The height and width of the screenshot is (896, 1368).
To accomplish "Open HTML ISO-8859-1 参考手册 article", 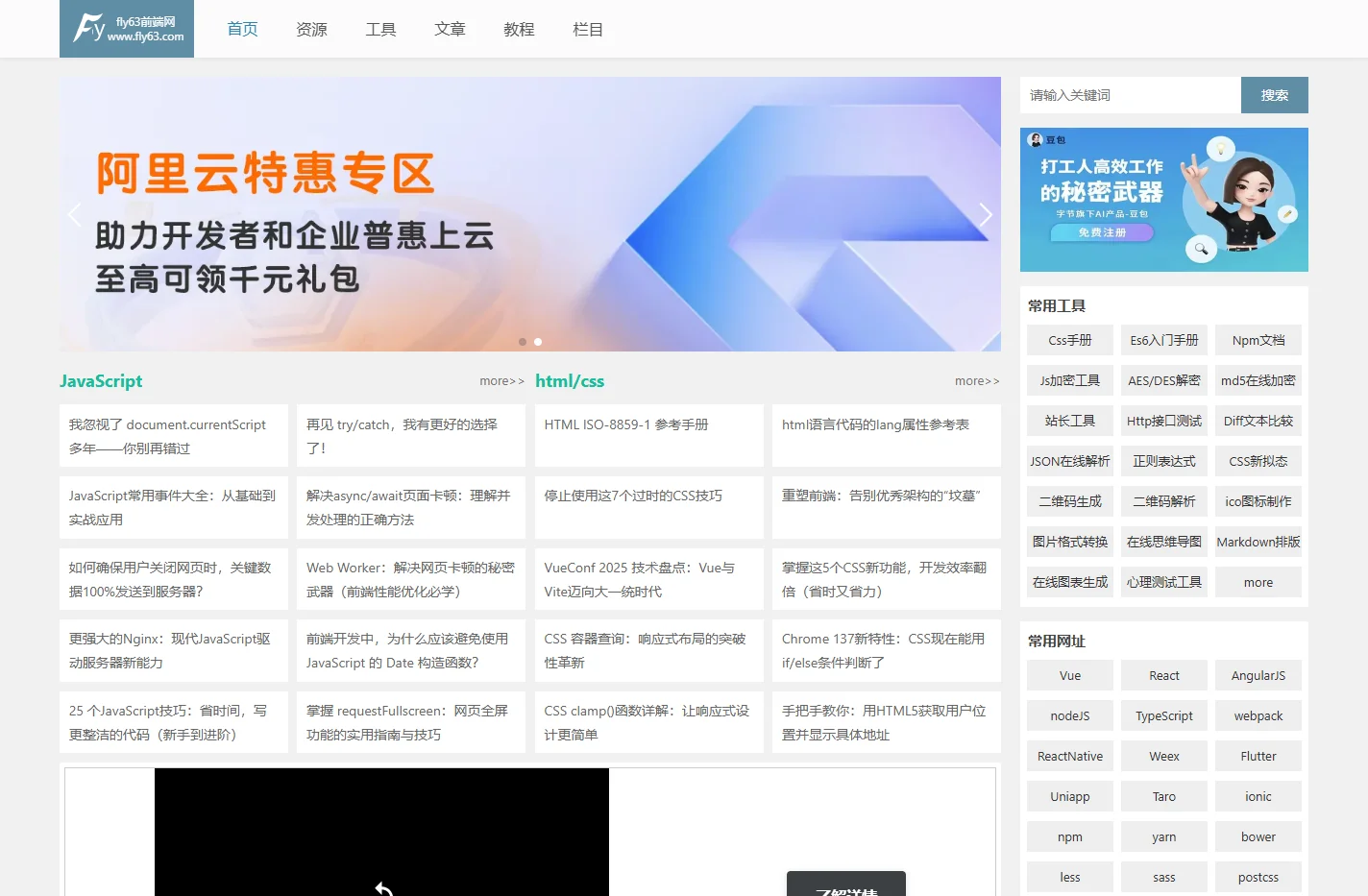I will pyautogui.click(x=649, y=436).
